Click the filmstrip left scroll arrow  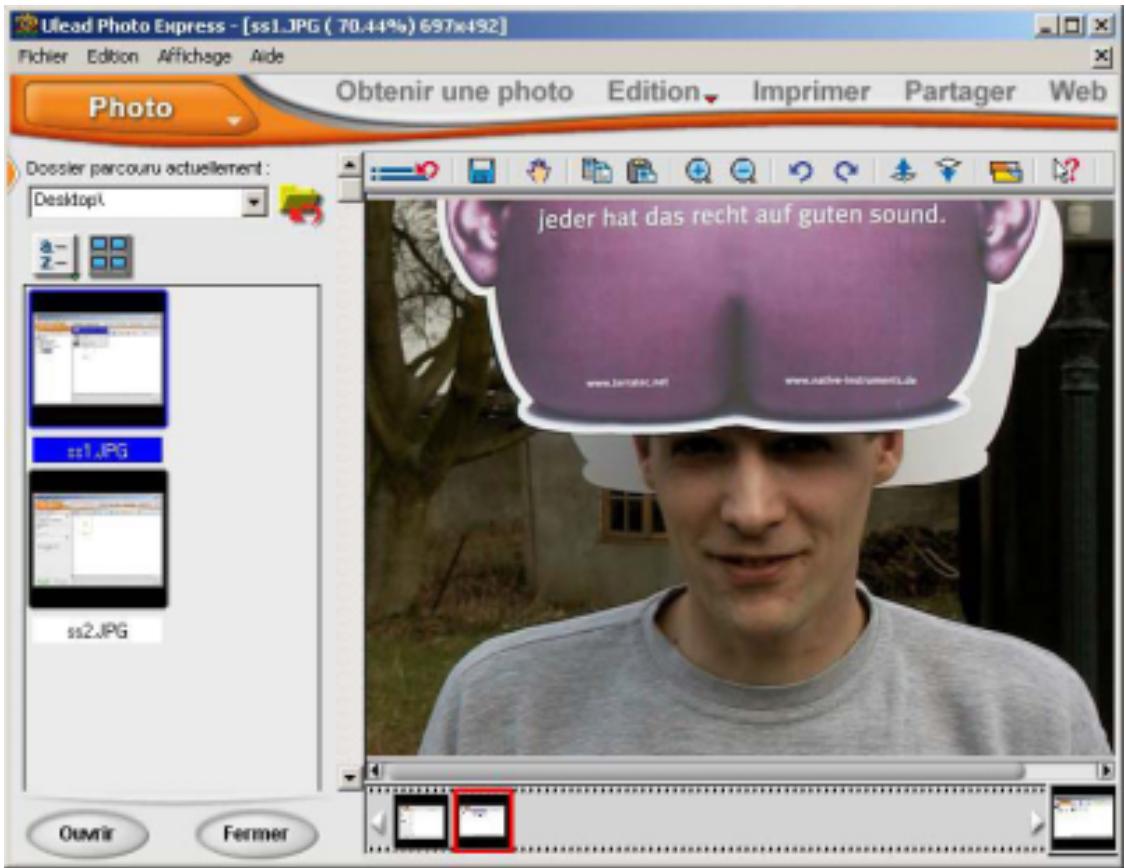point(380,822)
